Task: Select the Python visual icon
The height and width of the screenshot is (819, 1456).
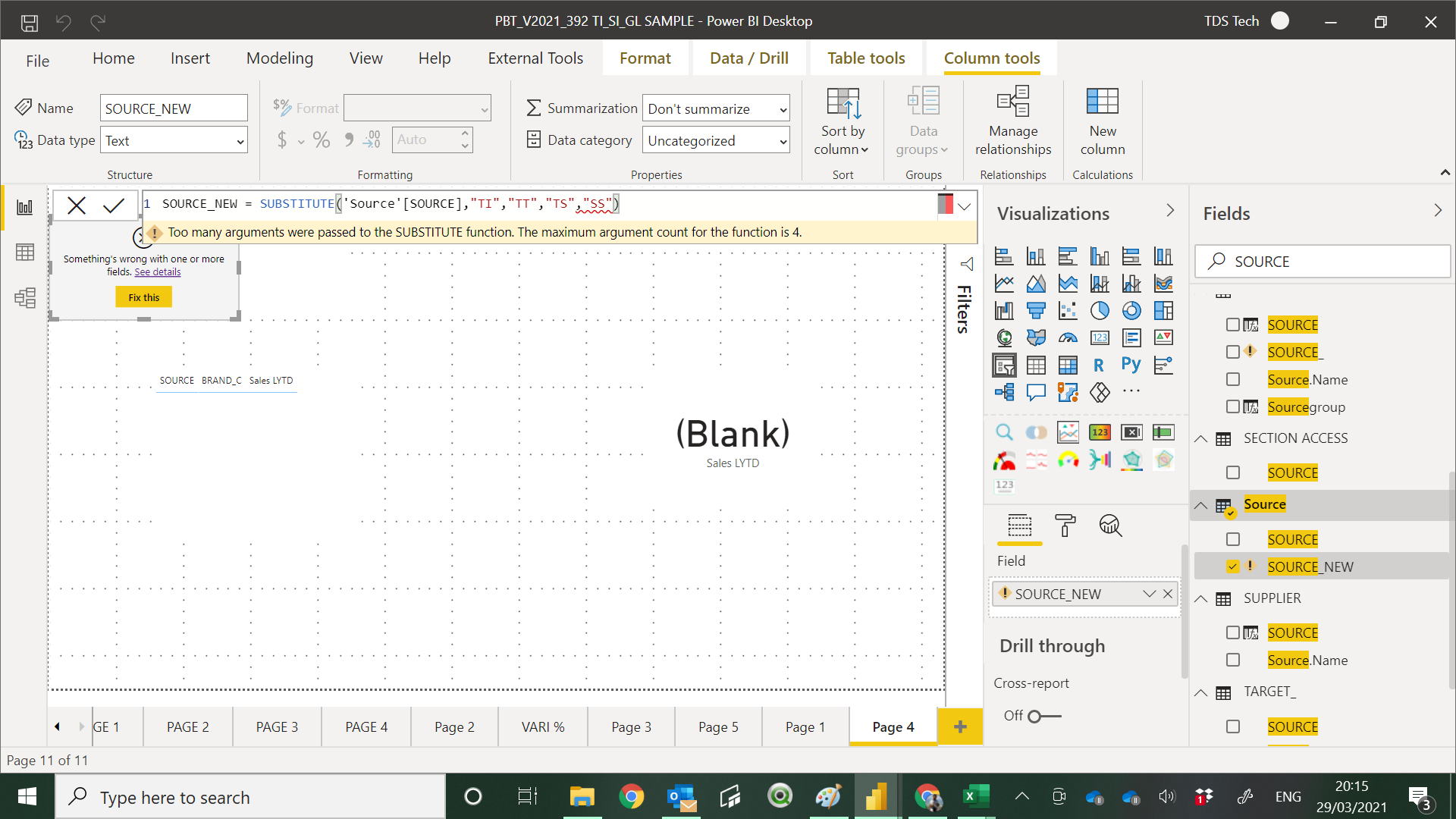Action: 1131,365
